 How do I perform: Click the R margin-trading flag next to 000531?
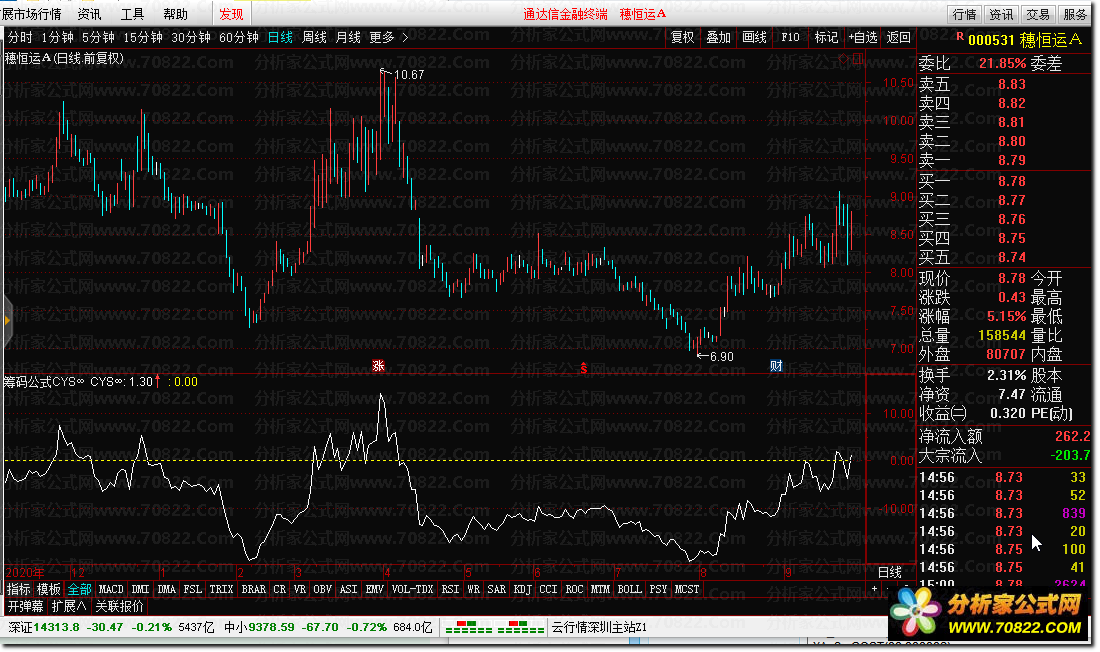(960, 36)
